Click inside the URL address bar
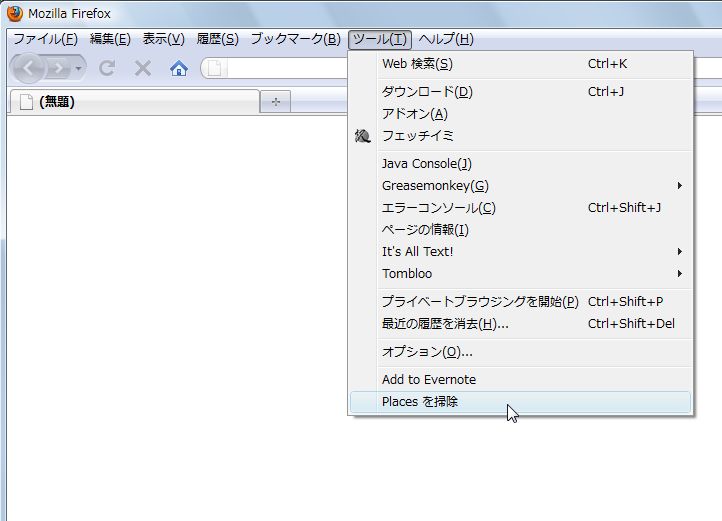 tap(285, 69)
